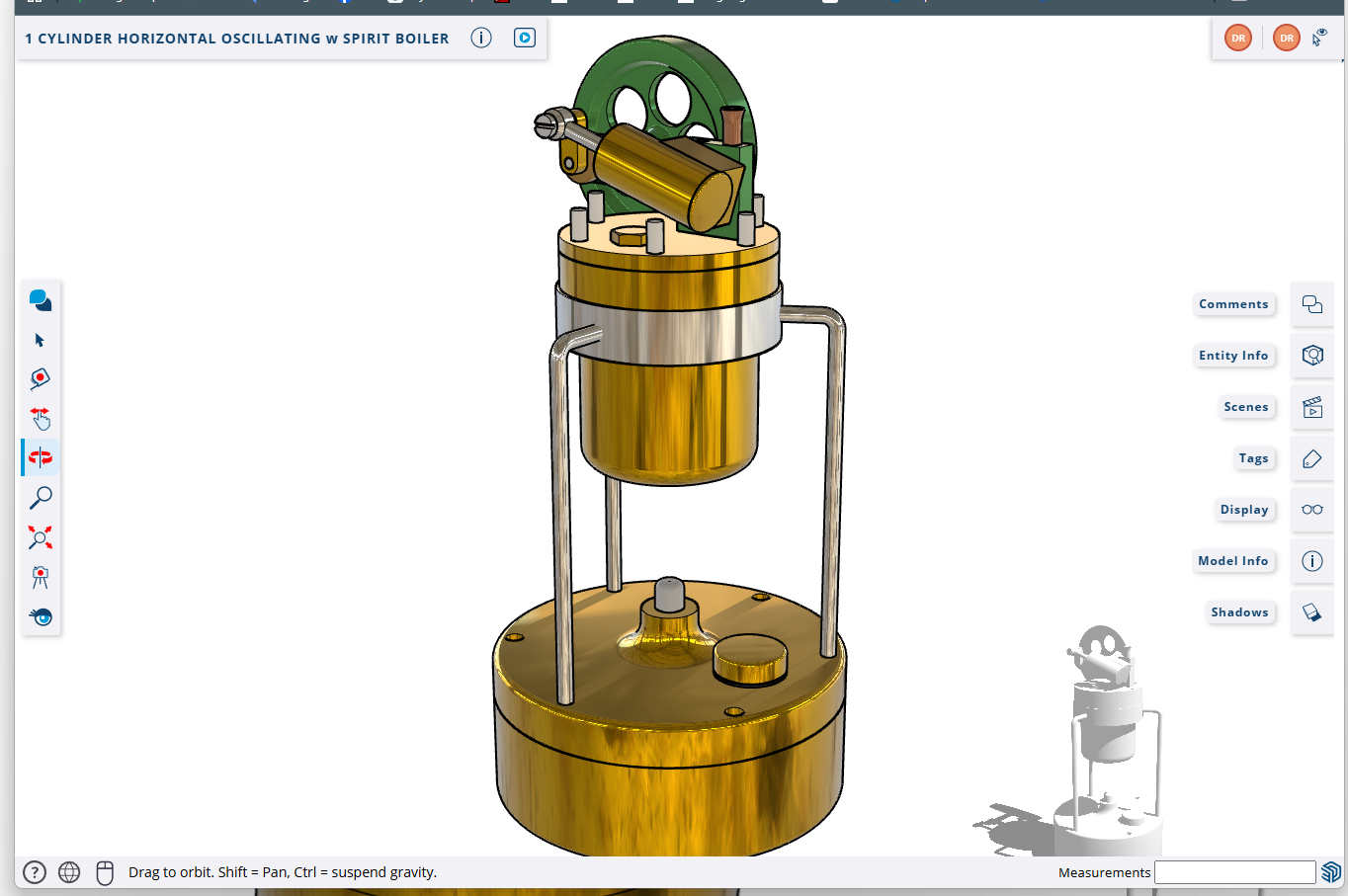Activate the Pan hand tool

(x=40, y=419)
